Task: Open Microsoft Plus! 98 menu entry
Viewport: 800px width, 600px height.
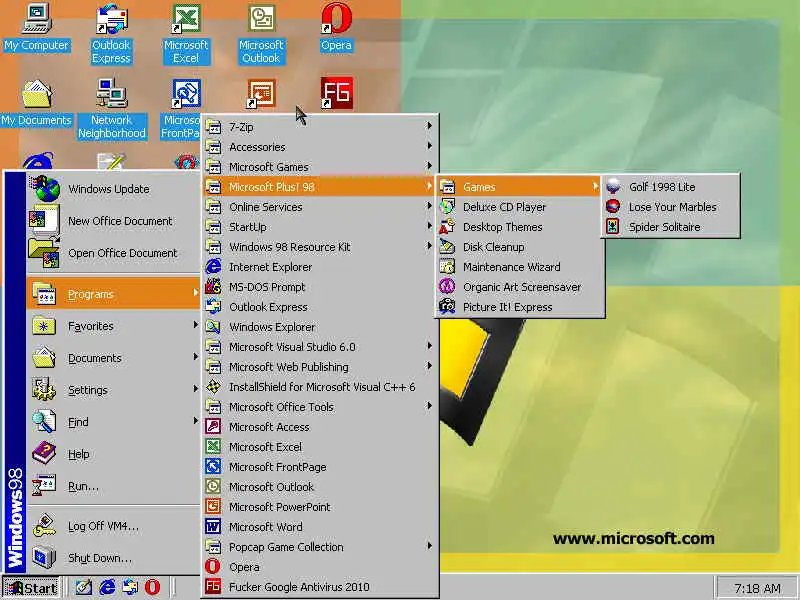Action: [x=320, y=187]
